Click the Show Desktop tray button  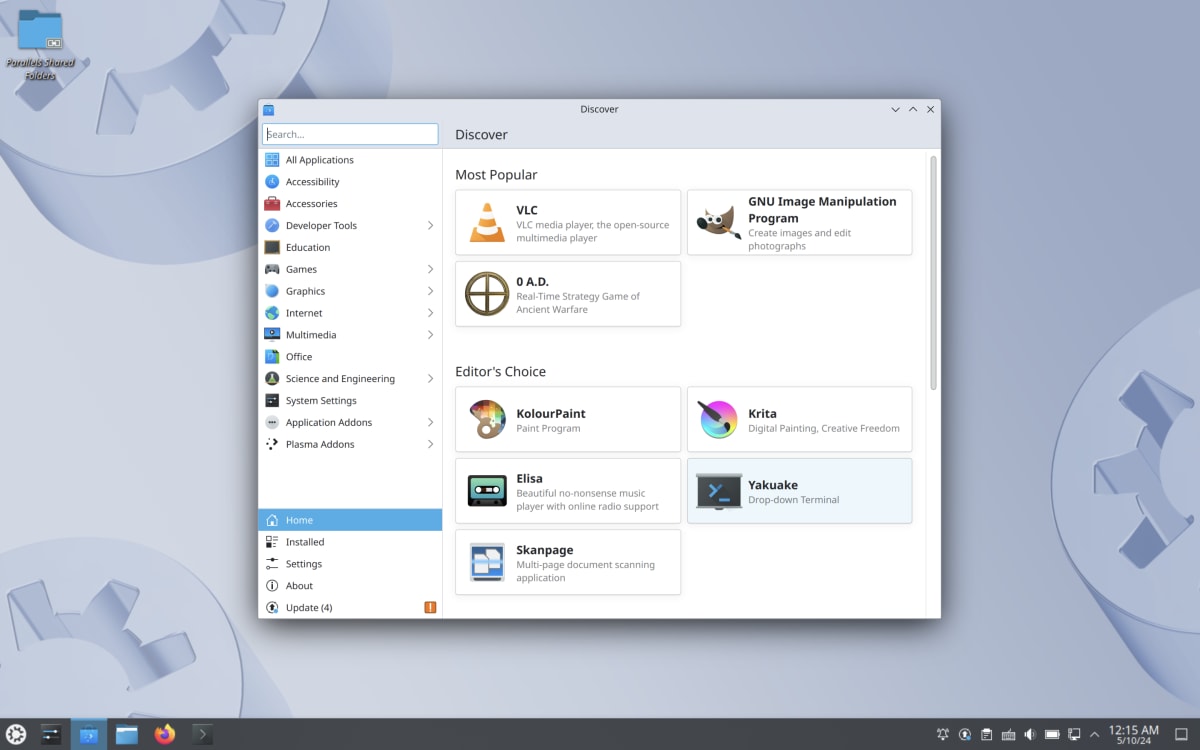tap(1181, 735)
